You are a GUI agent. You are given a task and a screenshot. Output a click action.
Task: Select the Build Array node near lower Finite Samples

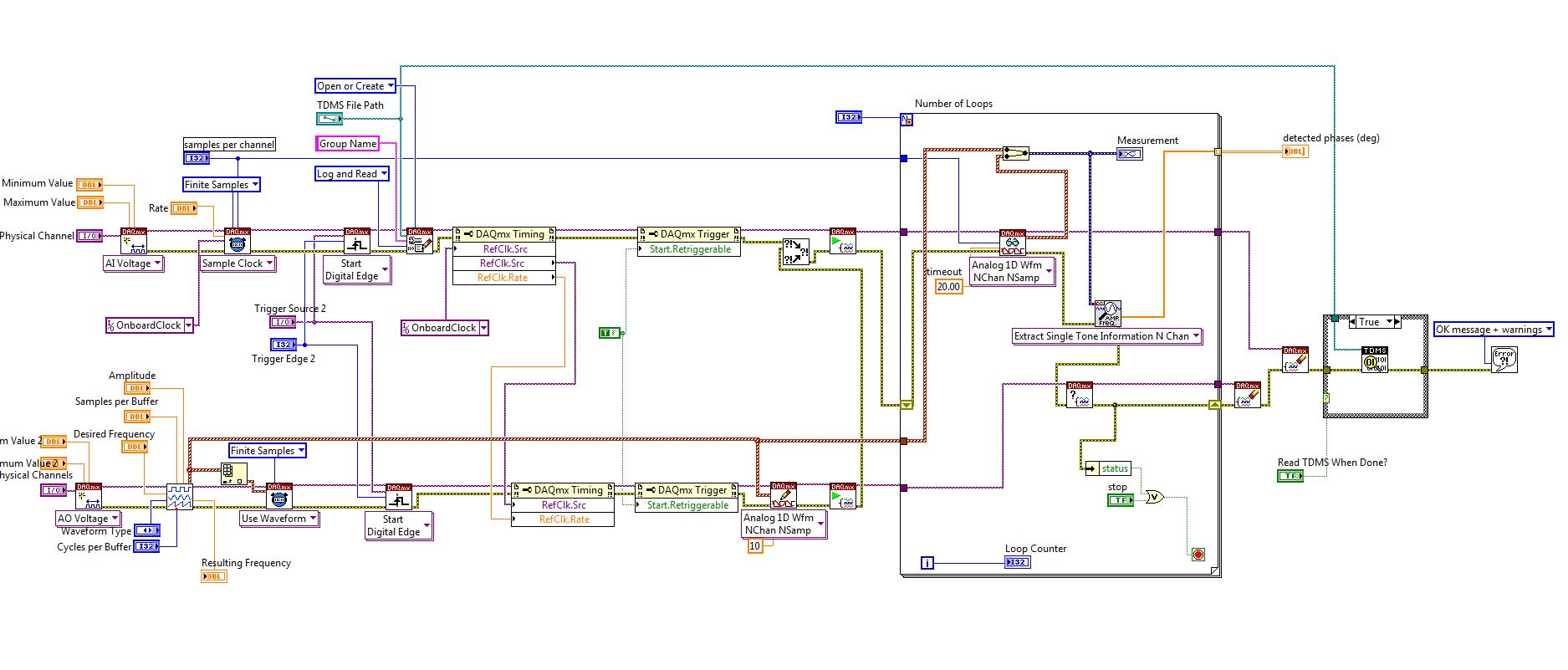(234, 474)
